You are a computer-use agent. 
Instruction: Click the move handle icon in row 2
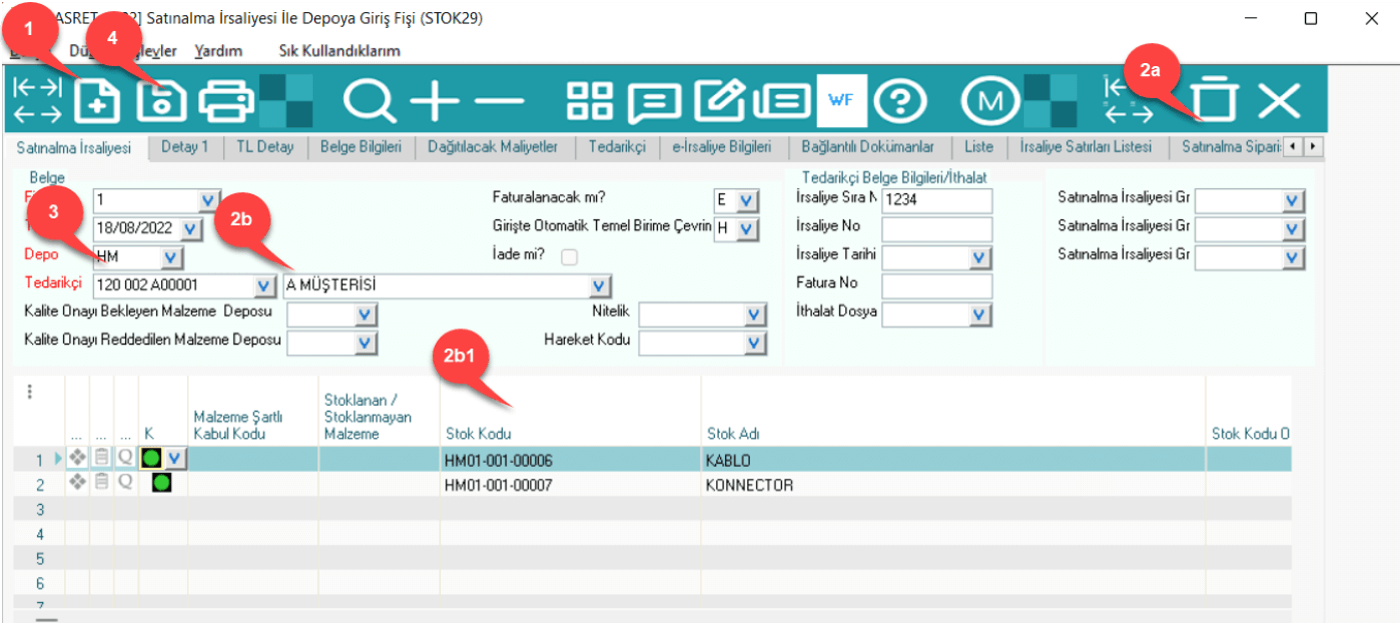(x=77, y=483)
